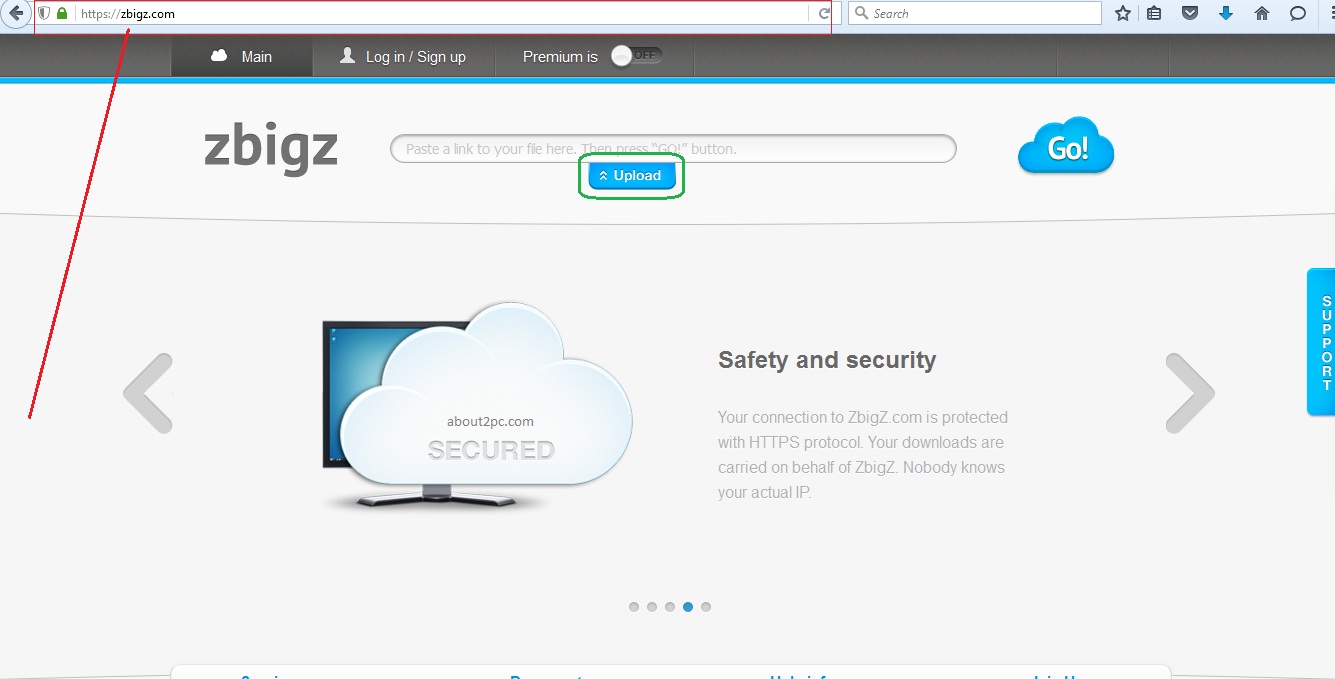Open the Main tab
The image size is (1335, 679).
tap(242, 57)
